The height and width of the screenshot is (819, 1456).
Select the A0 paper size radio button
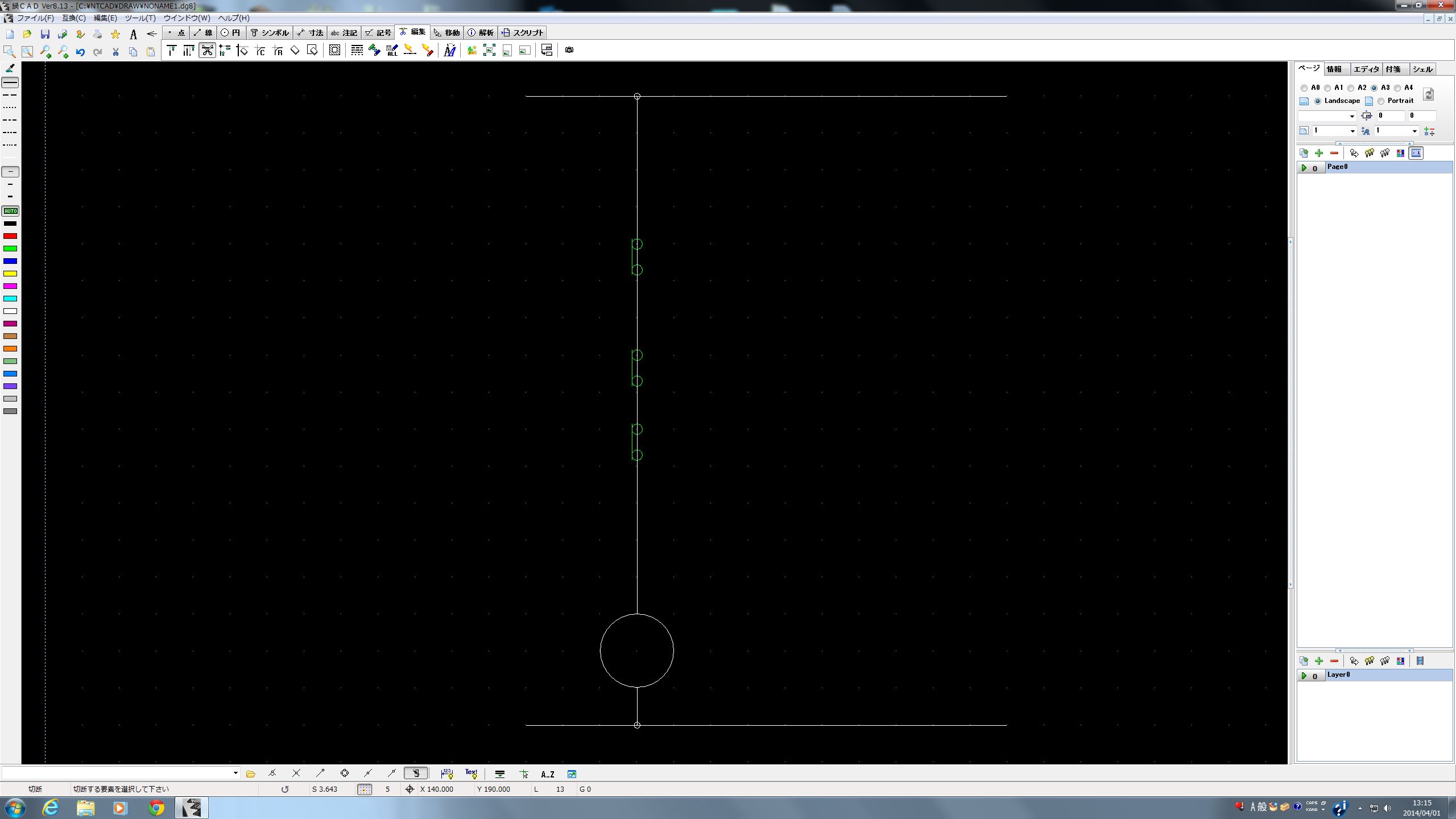pos(1304,88)
